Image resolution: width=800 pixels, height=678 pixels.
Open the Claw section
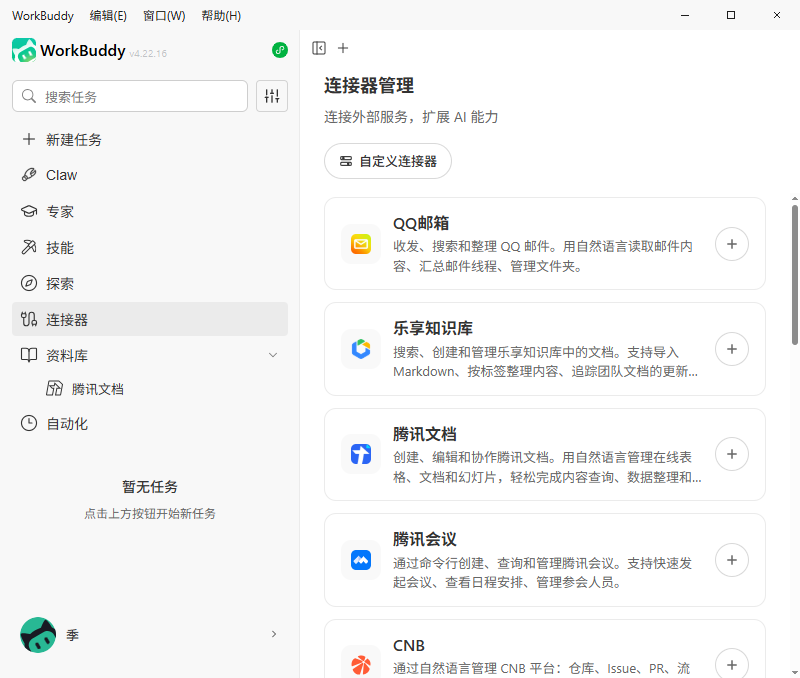(150, 175)
